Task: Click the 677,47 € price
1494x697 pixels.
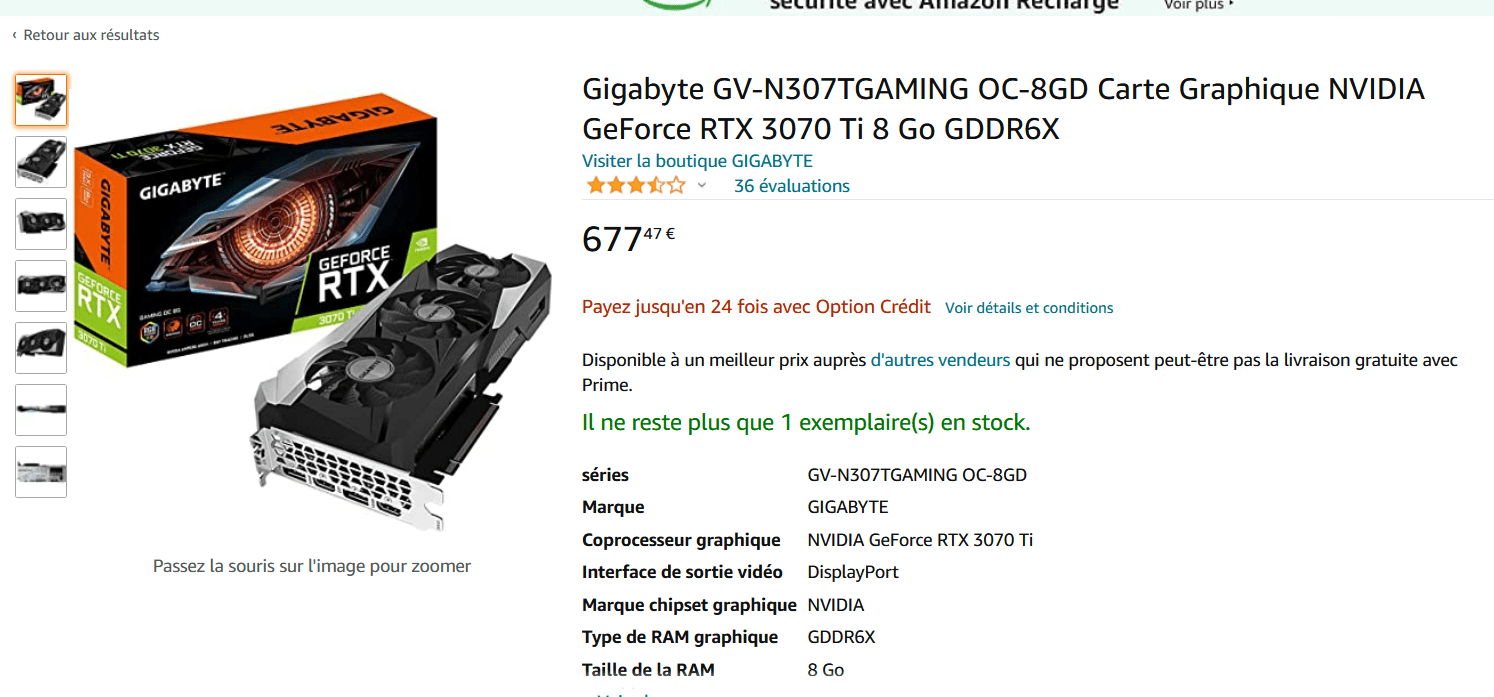Action: pos(628,239)
